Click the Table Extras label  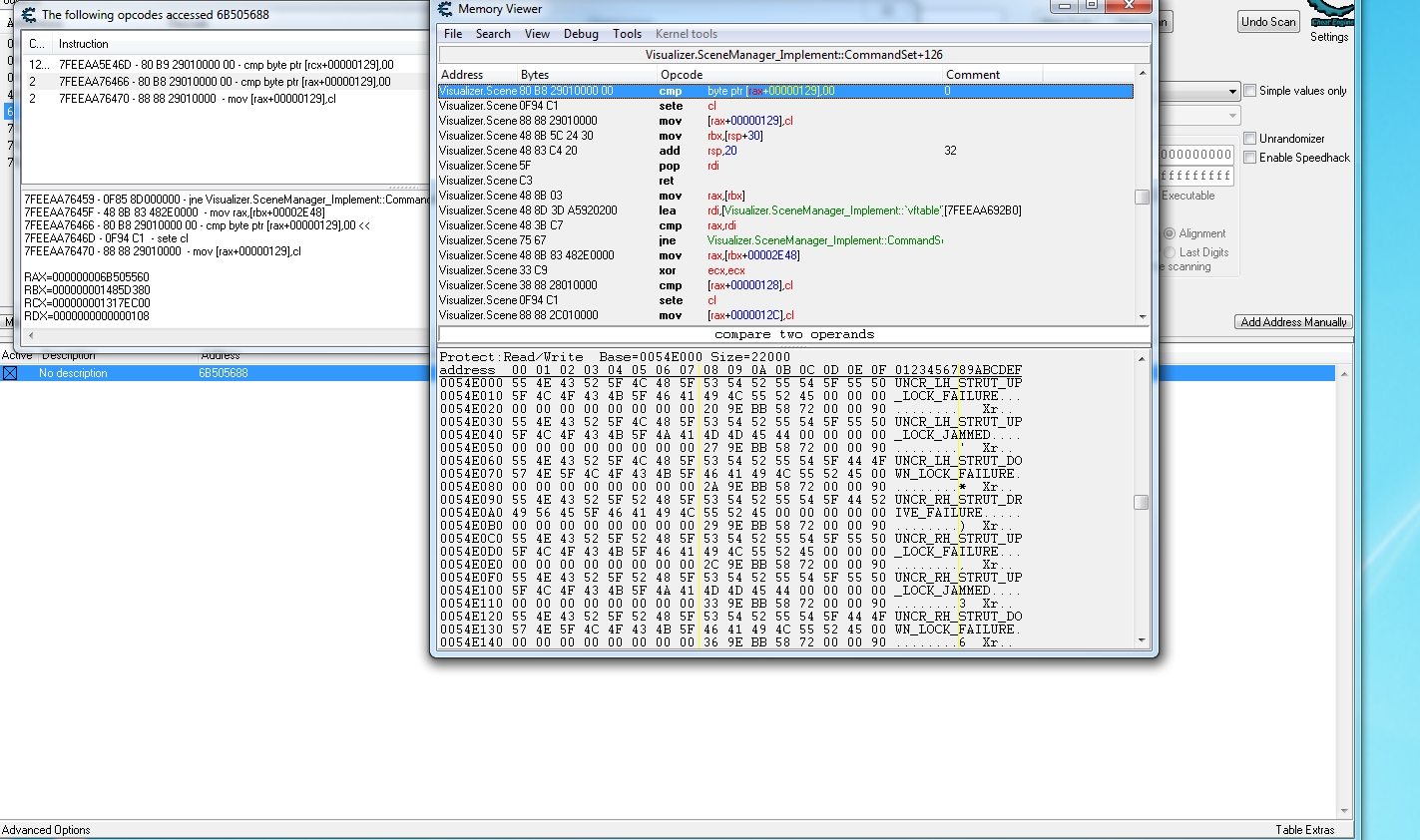click(x=1304, y=830)
